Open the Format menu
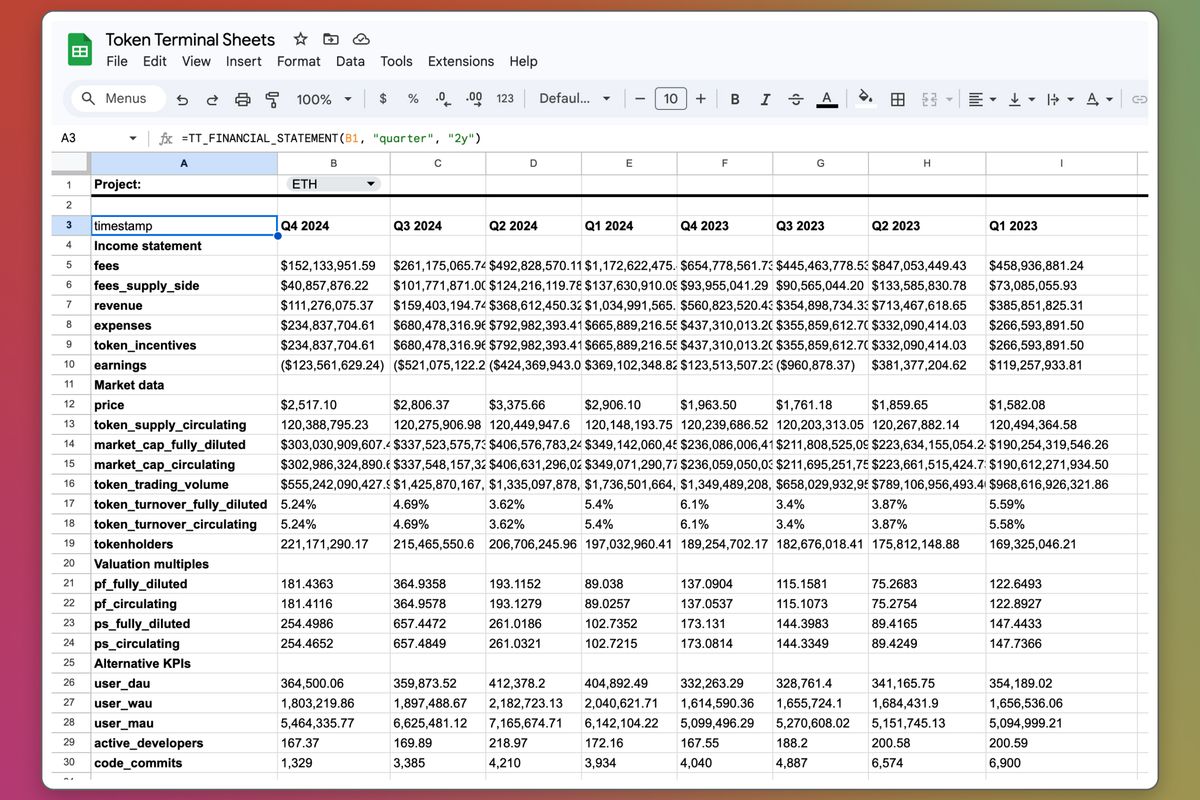 pos(299,61)
